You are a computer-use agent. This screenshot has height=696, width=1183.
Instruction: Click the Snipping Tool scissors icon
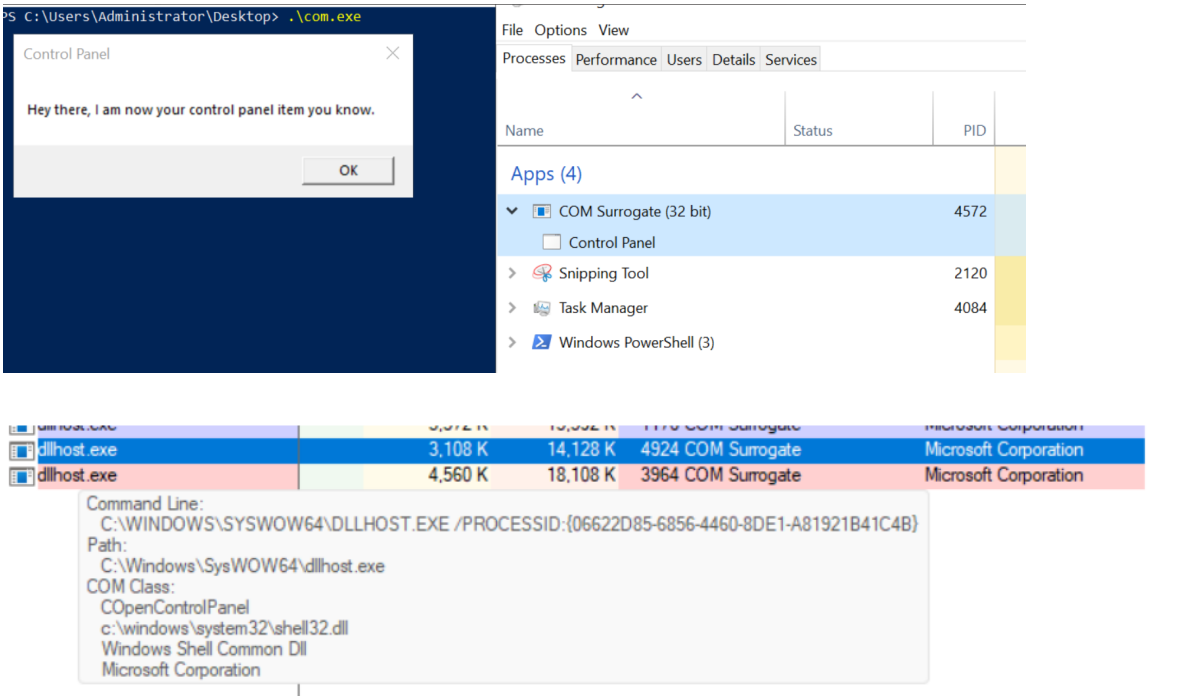pos(542,274)
